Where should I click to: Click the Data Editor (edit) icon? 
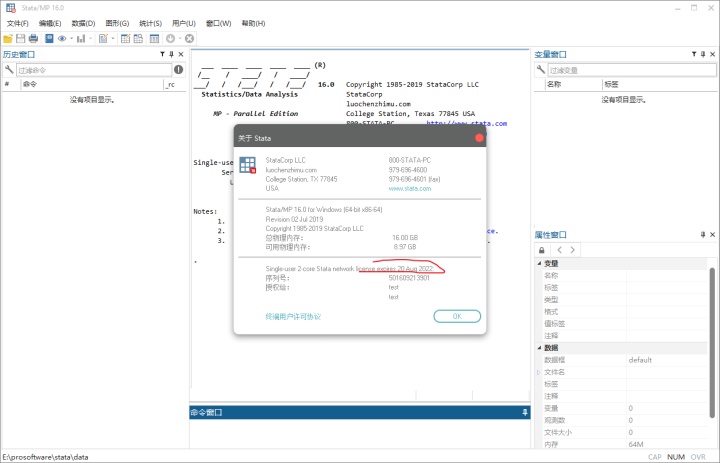coord(125,39)
